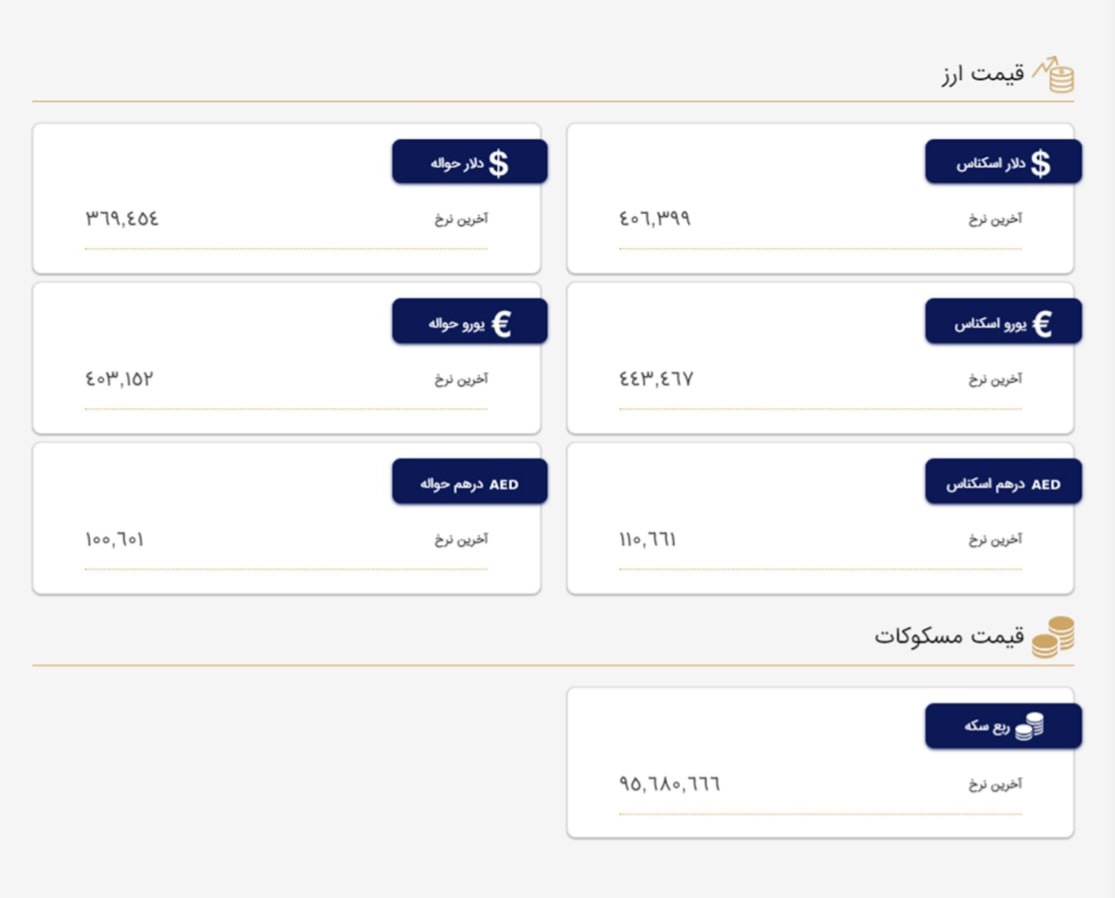Click the AED icon on درهم حواله
The height and width of the screenshot is (898, 1115).
point(503,484)
